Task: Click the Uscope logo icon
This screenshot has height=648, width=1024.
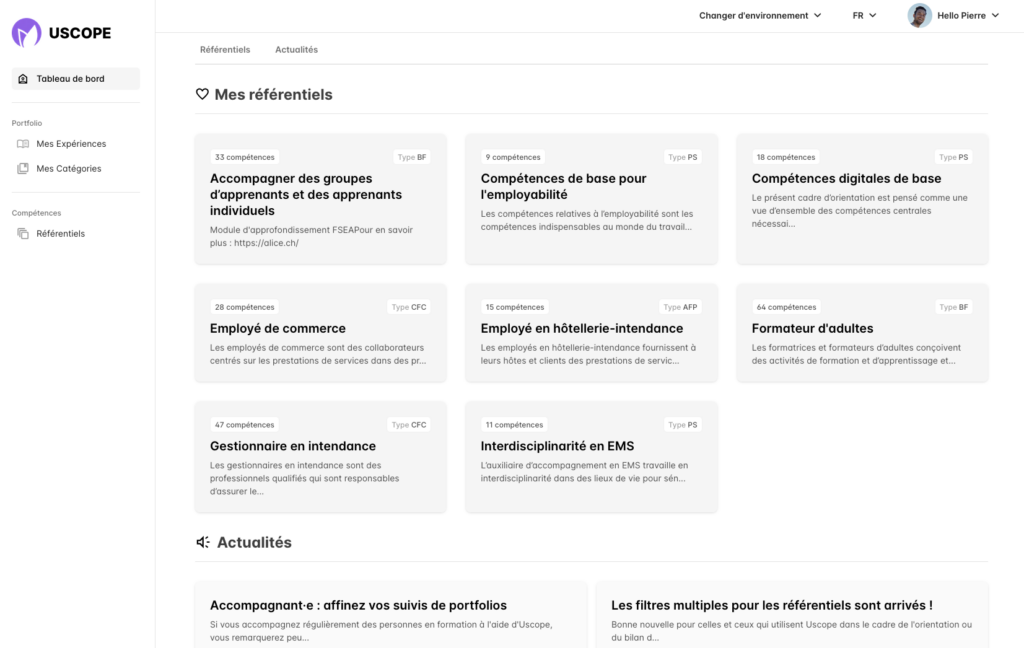Action: click(x=26, y=33)
